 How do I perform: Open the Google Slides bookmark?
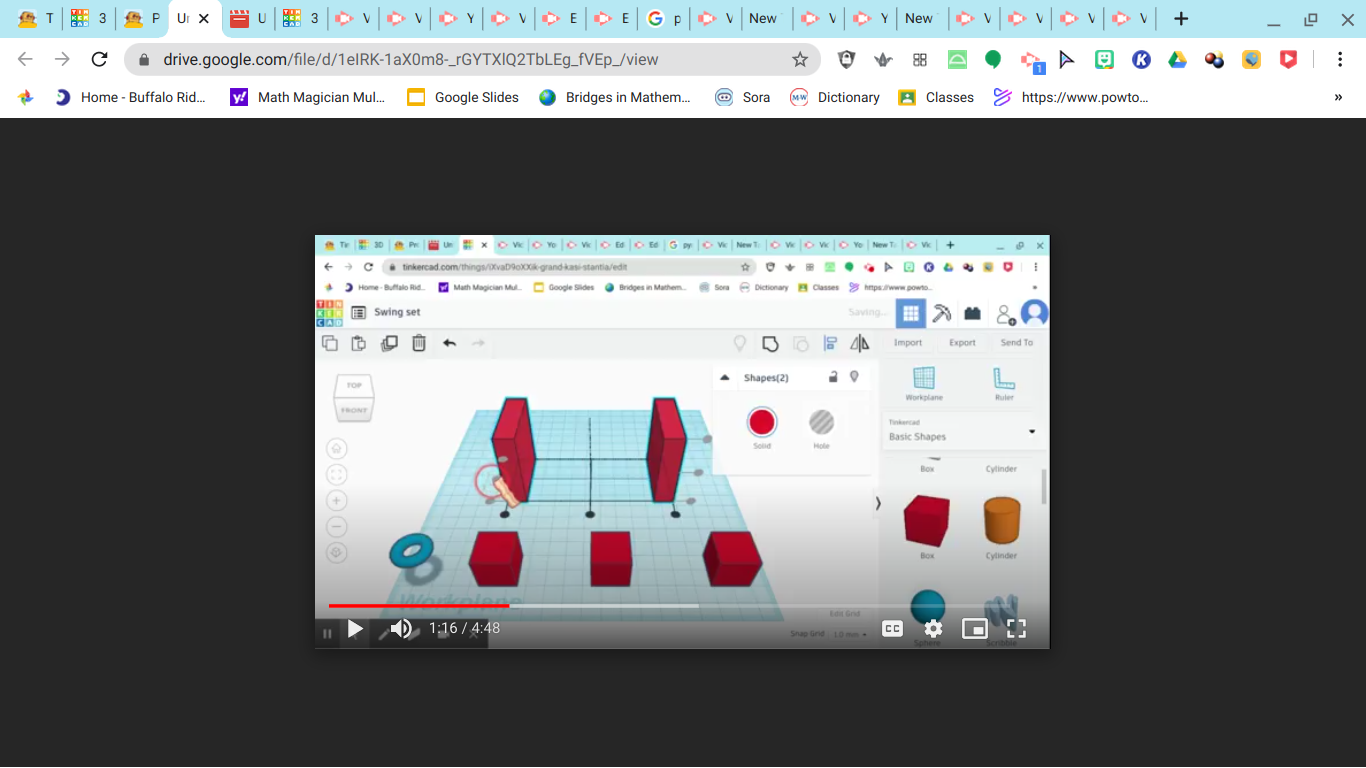point(463,97)
